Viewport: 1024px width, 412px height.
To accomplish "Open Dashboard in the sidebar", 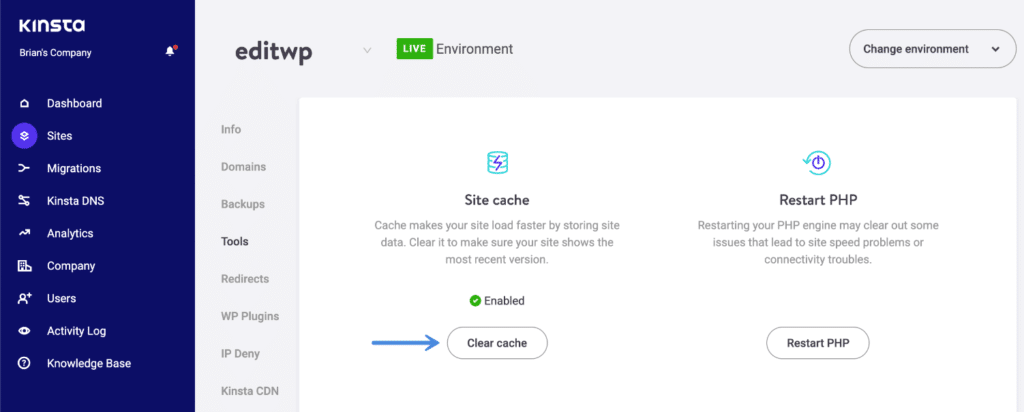I will click(74, 103).
